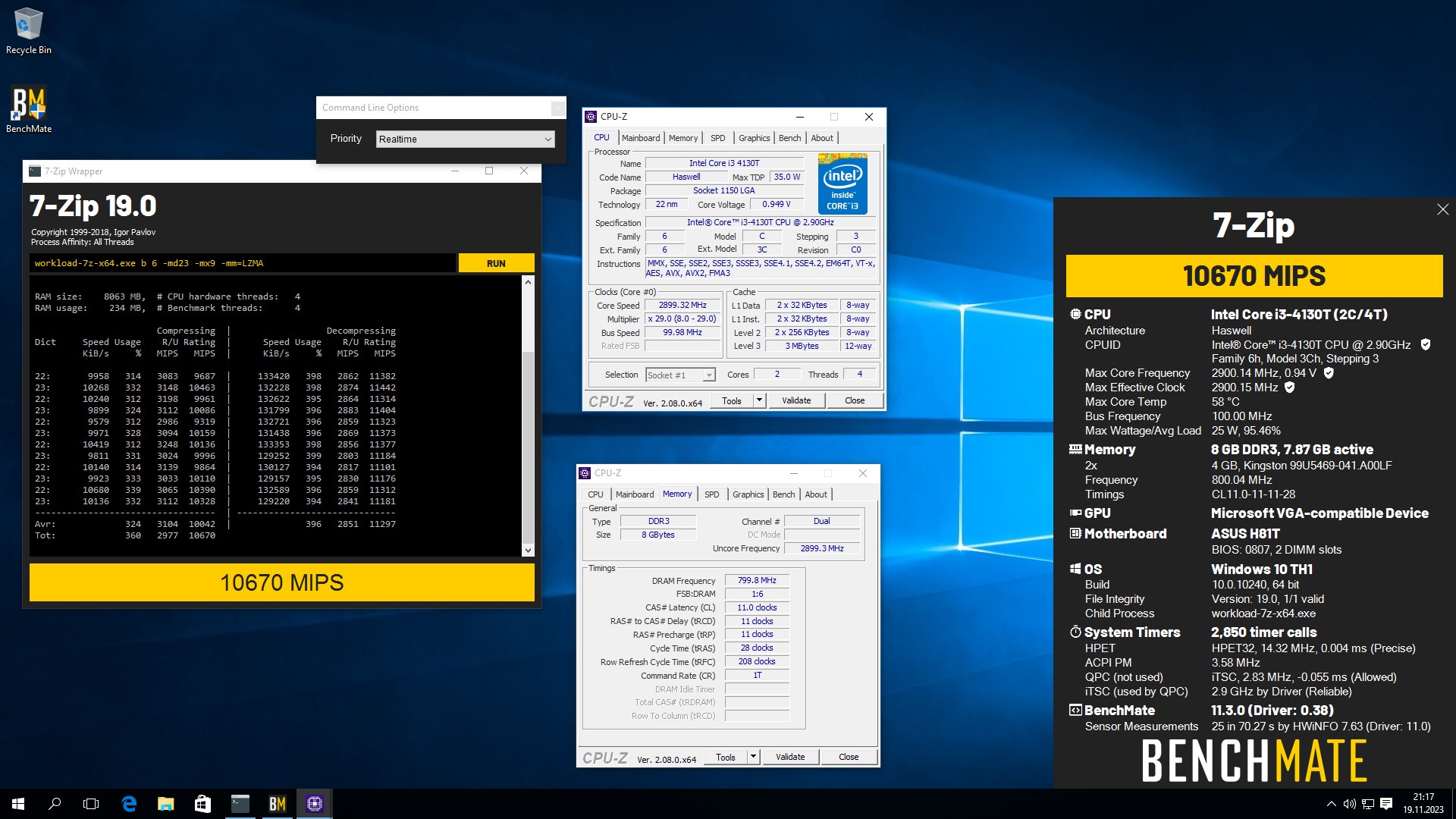
Task: Click the CPUID verification shield icon
Action: pyautogui.click(x=1425, y=345)
